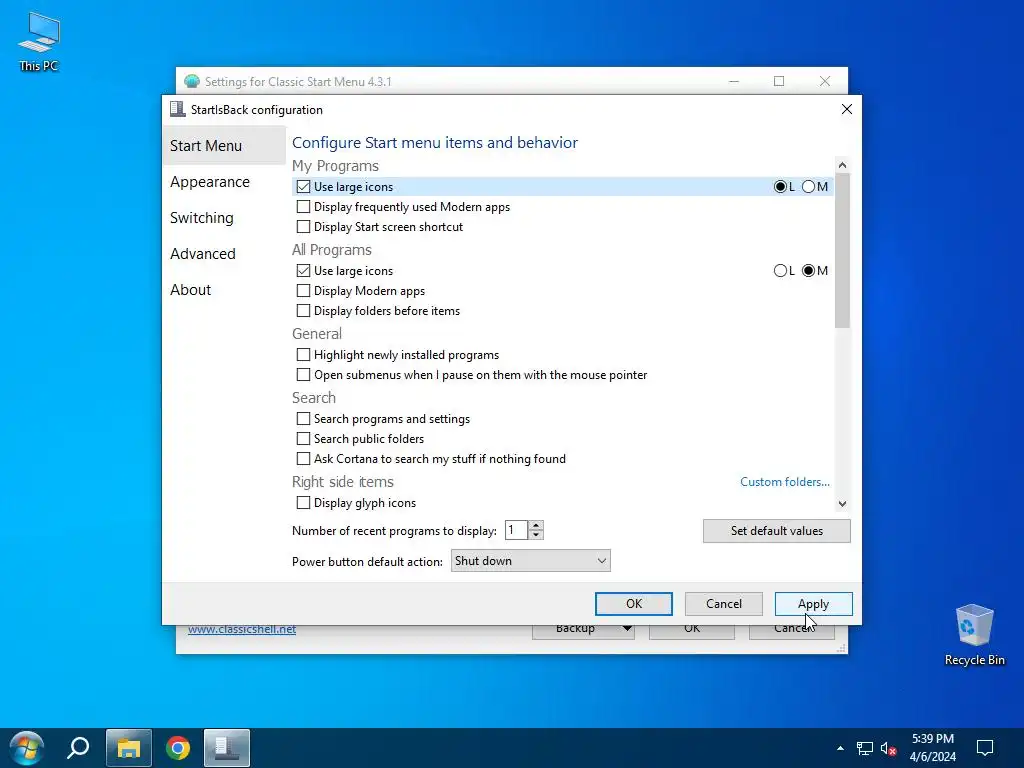Enable Display Modern apps checkbox
1024x768 pixels.
pyautogui.click(x=303, y=291)
